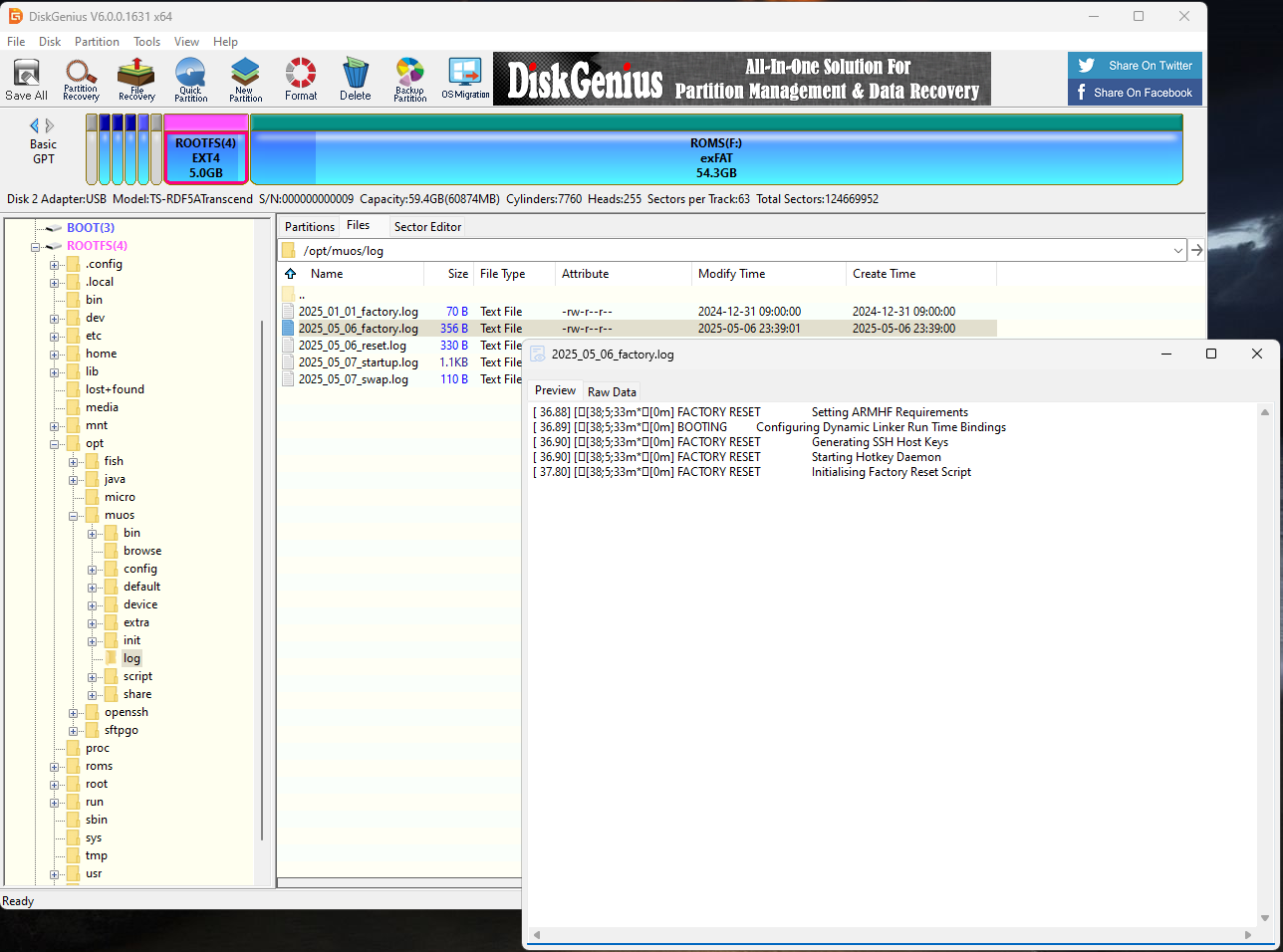Image resolution: width=1283 pixels, height=952 pixels.
Task: Go to the previous disk arrow
Action: [34, 125]
